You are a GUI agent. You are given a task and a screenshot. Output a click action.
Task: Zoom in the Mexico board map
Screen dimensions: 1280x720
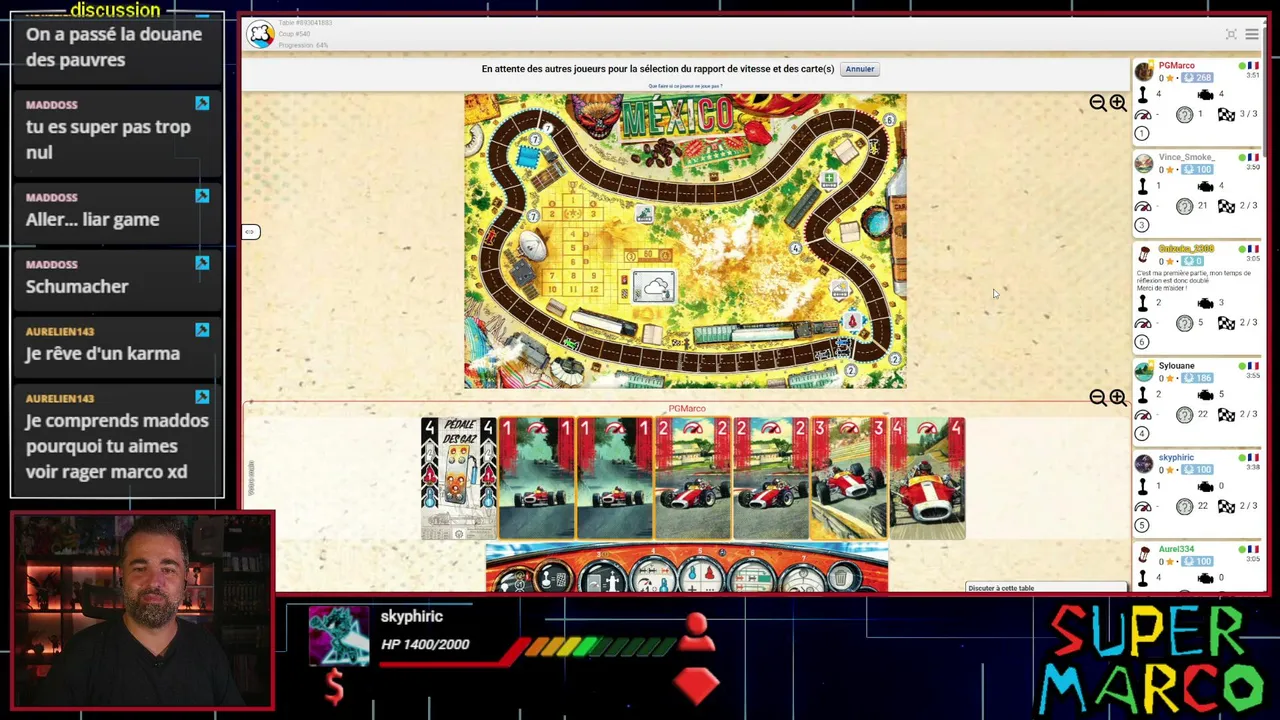click(1118, 103)
